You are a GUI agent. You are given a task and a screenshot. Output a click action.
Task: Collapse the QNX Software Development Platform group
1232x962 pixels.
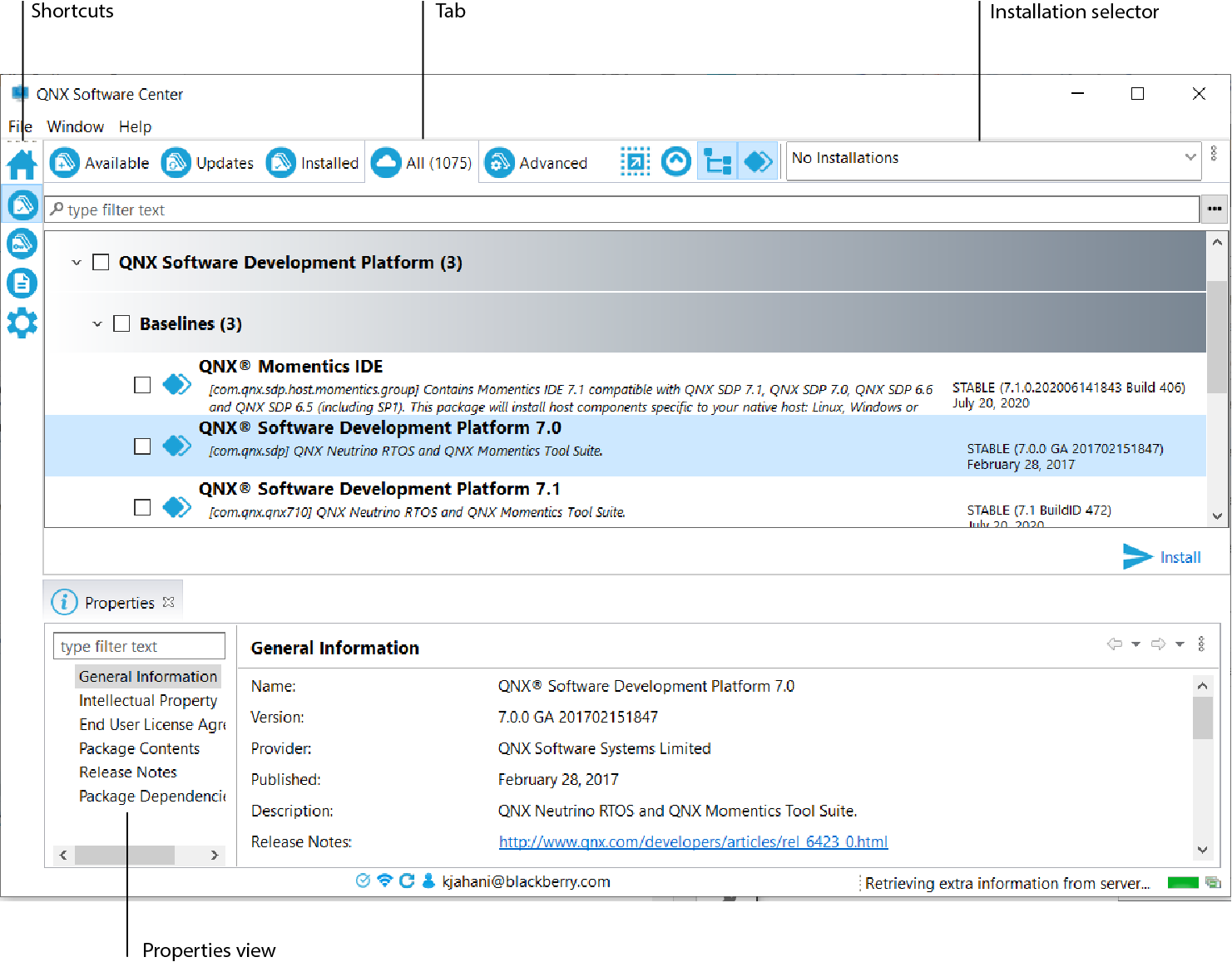tap(77, 263)
